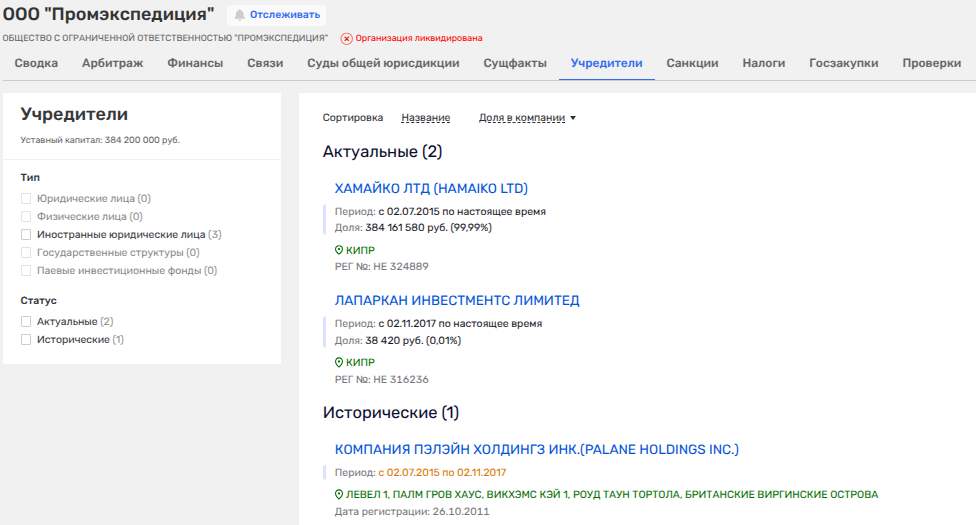Open the PALANE HOLDINGS INC. historical founder link
Screen dimensions: 976x525
click(536, 449)
